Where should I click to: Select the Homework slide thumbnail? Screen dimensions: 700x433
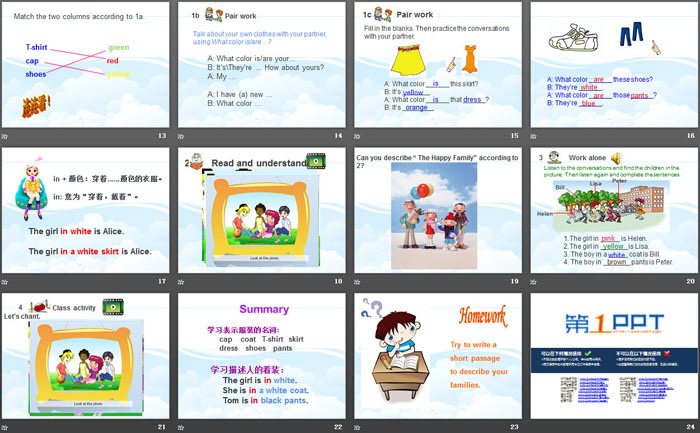tap(438, 356)
